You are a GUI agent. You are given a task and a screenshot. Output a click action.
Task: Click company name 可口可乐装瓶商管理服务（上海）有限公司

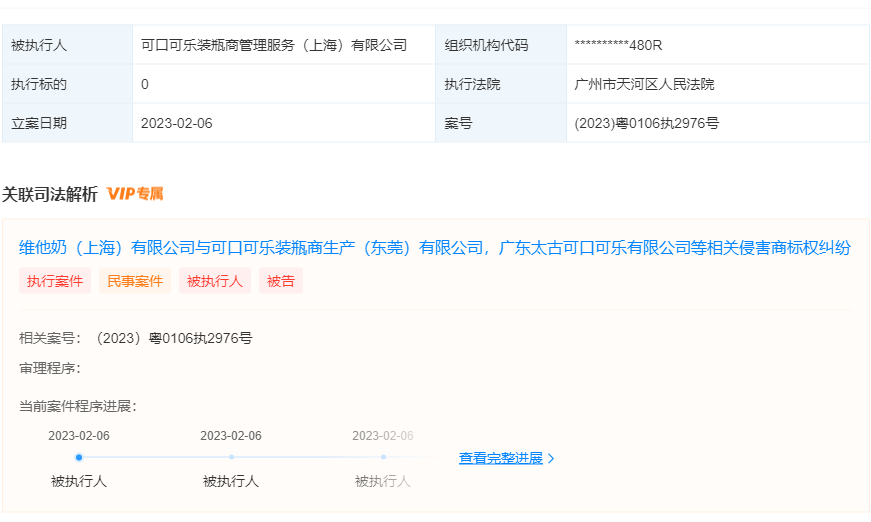point(274,46)
